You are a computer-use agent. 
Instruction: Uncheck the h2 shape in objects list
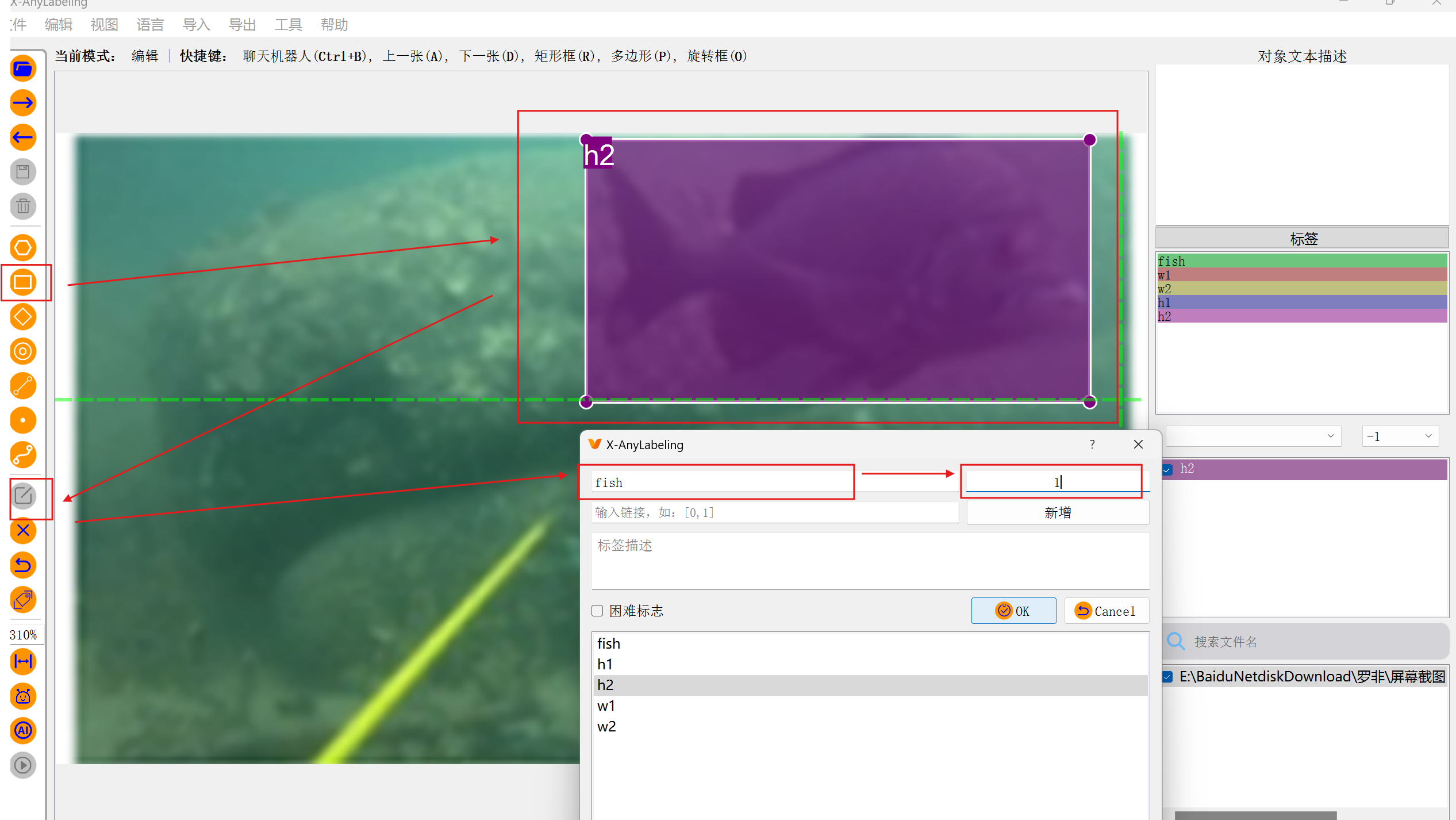pyautogui.click(x=1167, y=469)
